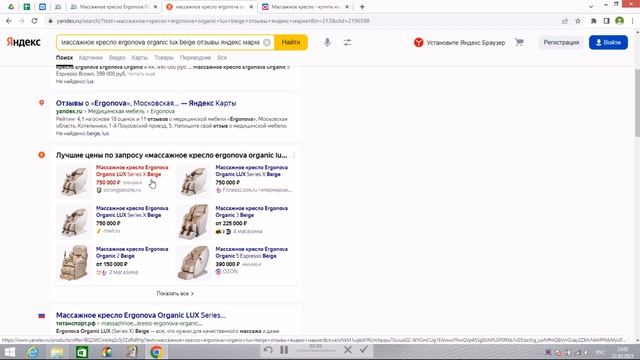Screen dimensions: 640x360
Task: Open the pinned blue calendar tab
Action: click(42, 7)
